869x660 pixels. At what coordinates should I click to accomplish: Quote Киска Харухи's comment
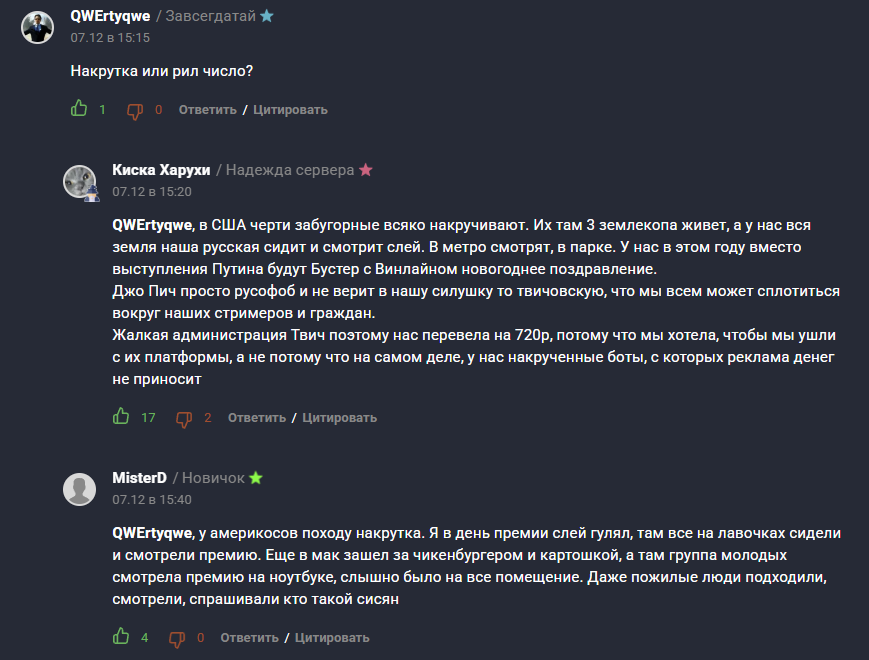[339, 418]
